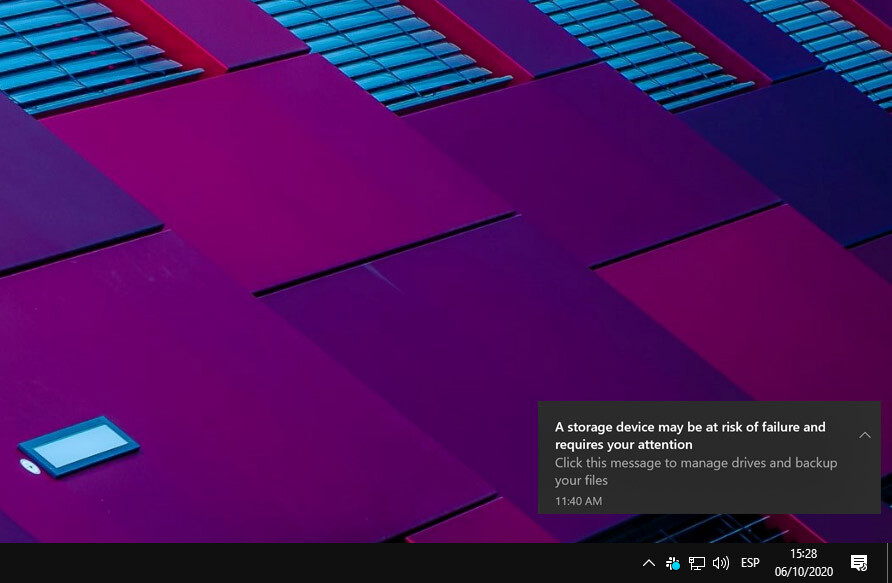Collapse the storage warning notification chevron
Viewport: 892px width, 583px height.
click(x=865, y=435)
